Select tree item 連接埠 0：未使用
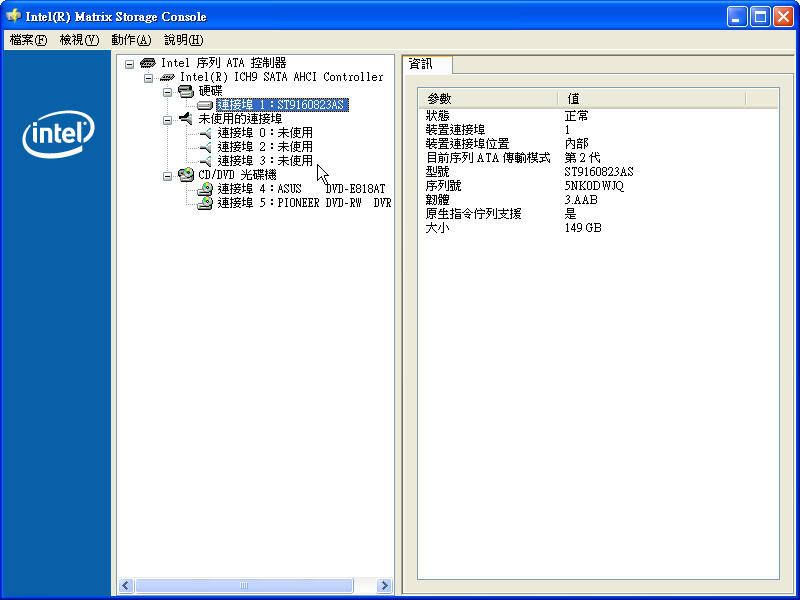This screenshot has width=800, height=600. pyautogui.click(x=265, y=133)
